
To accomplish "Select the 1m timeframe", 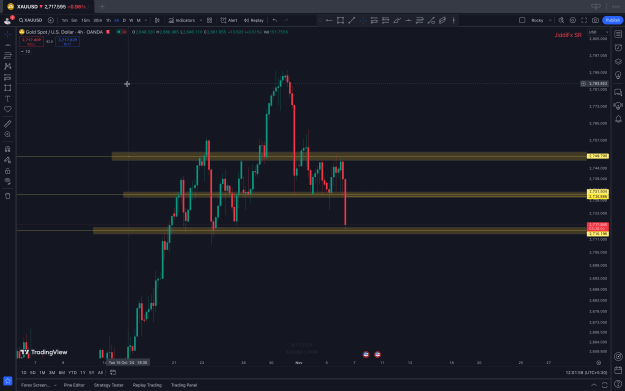I will tap(65, 20).
